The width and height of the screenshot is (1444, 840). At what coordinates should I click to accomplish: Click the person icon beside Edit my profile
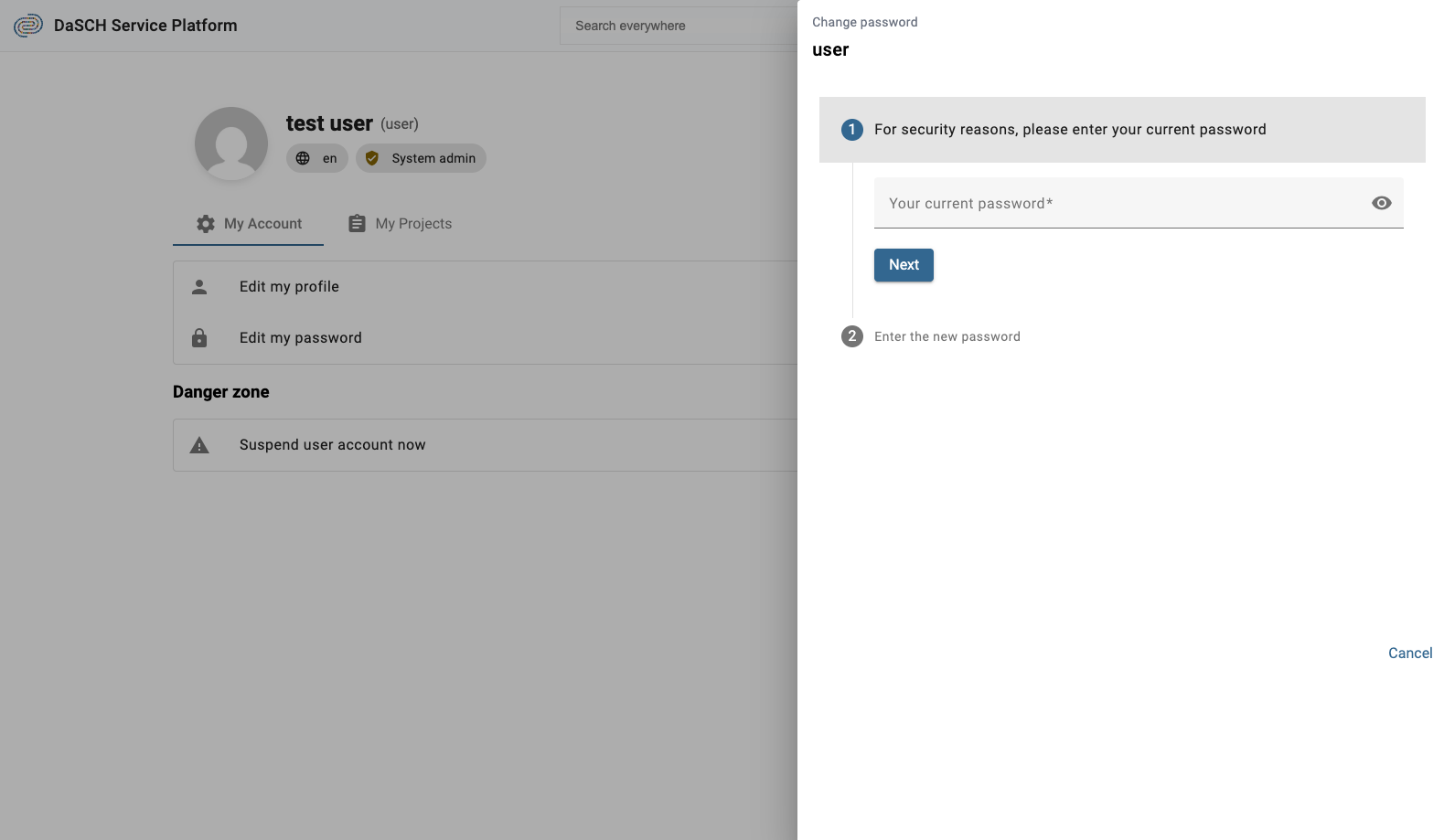tap(199, 287)
